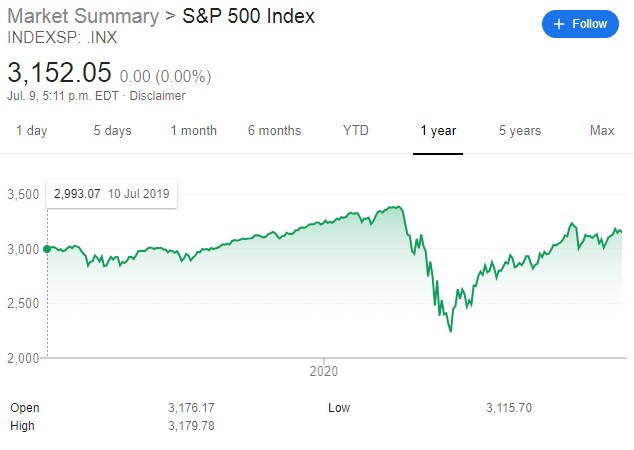The image size is (634, 450).
Task: View the 5 years range
Action: 520,131
